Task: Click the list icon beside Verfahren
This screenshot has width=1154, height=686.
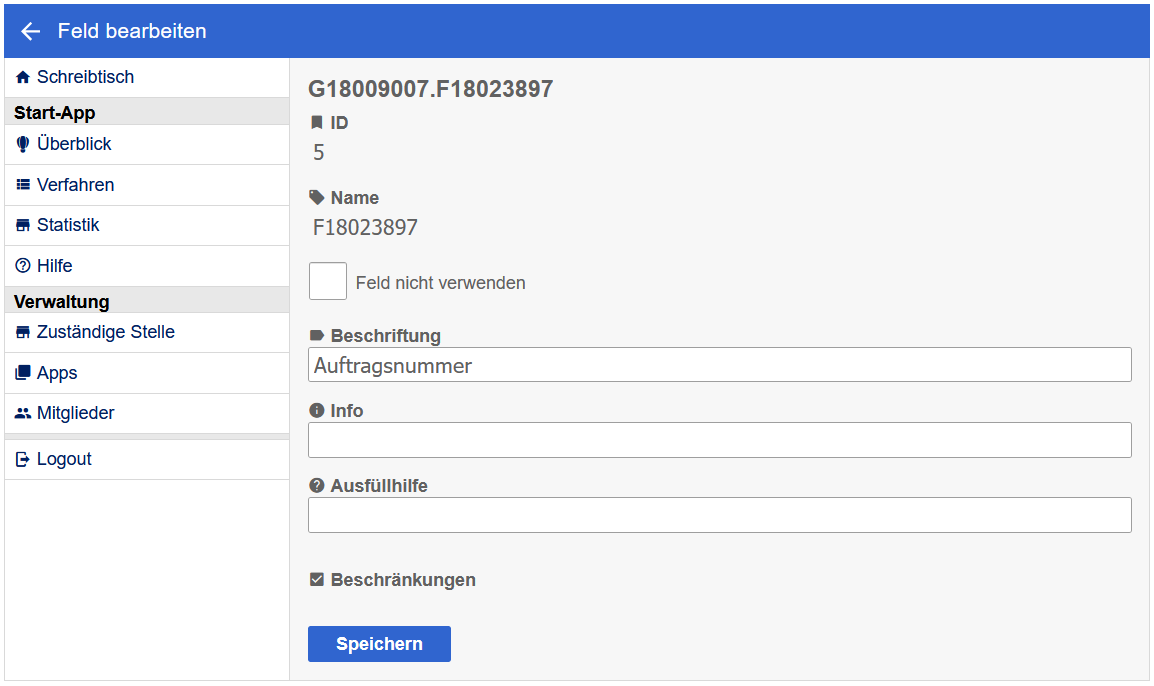Action: click(x=23, y=185)
